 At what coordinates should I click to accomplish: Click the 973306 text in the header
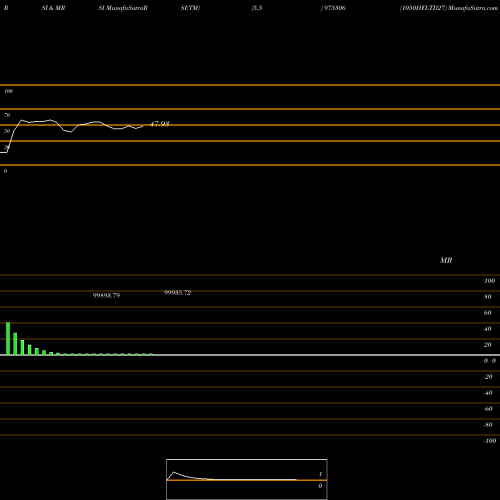tap(334, 8)
